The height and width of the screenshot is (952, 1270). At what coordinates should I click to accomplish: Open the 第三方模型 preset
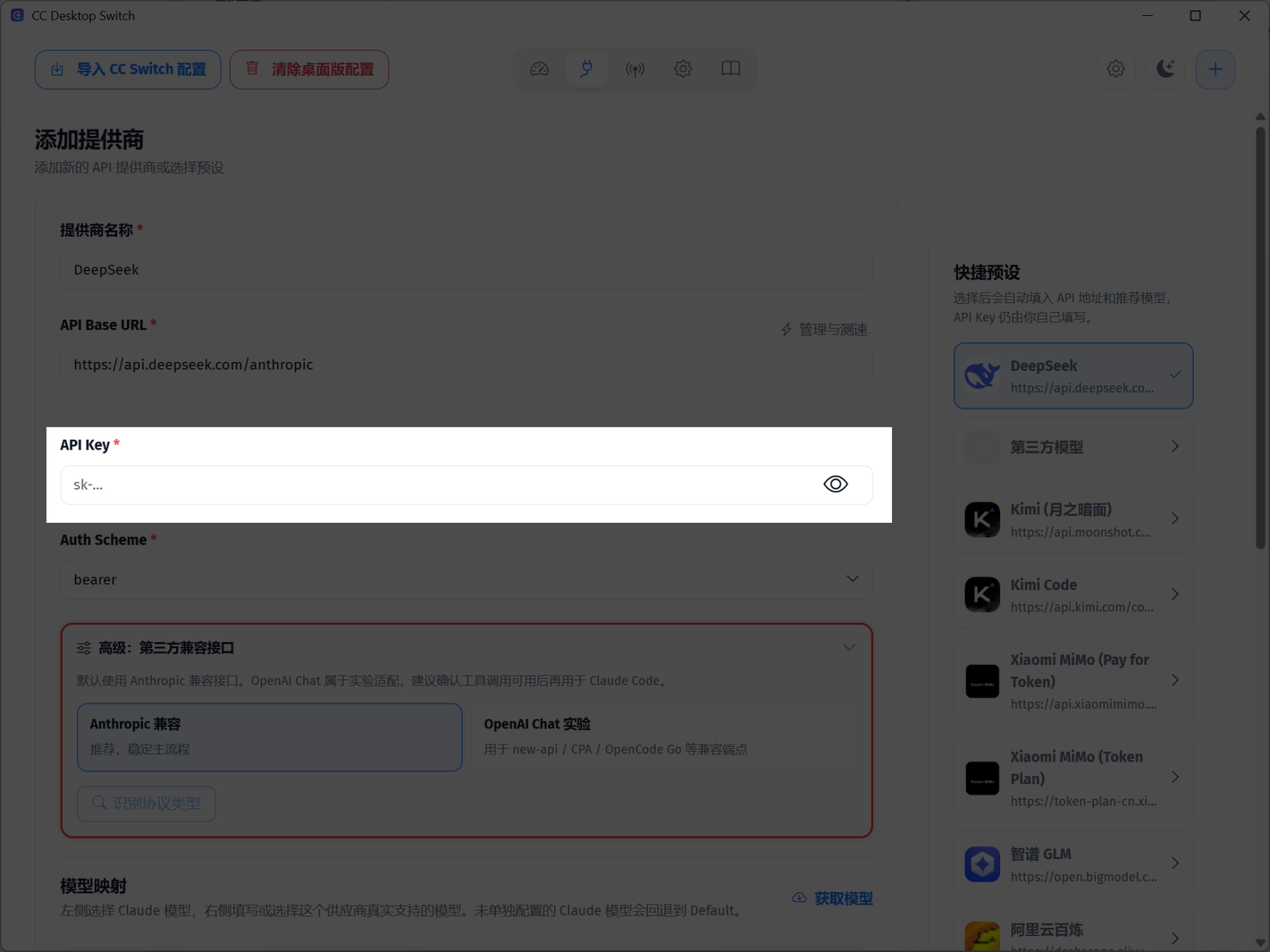(x=1073, y=447)
